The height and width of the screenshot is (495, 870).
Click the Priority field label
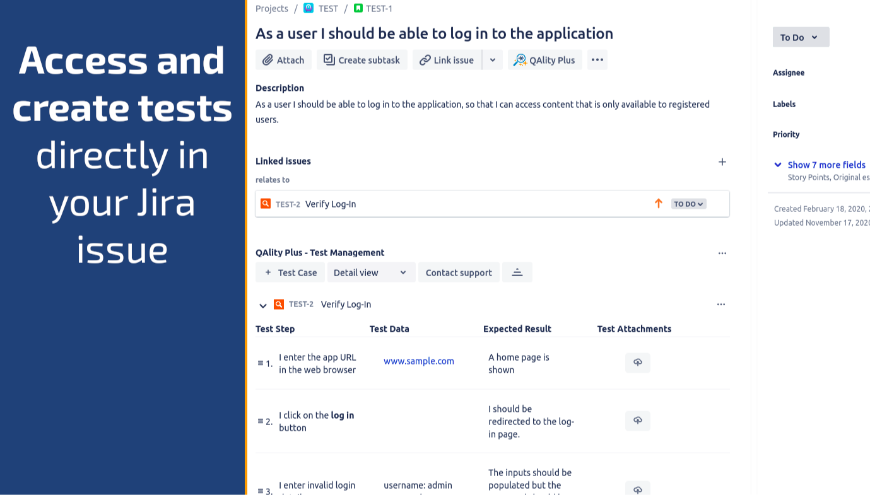(x=786, y=134)
